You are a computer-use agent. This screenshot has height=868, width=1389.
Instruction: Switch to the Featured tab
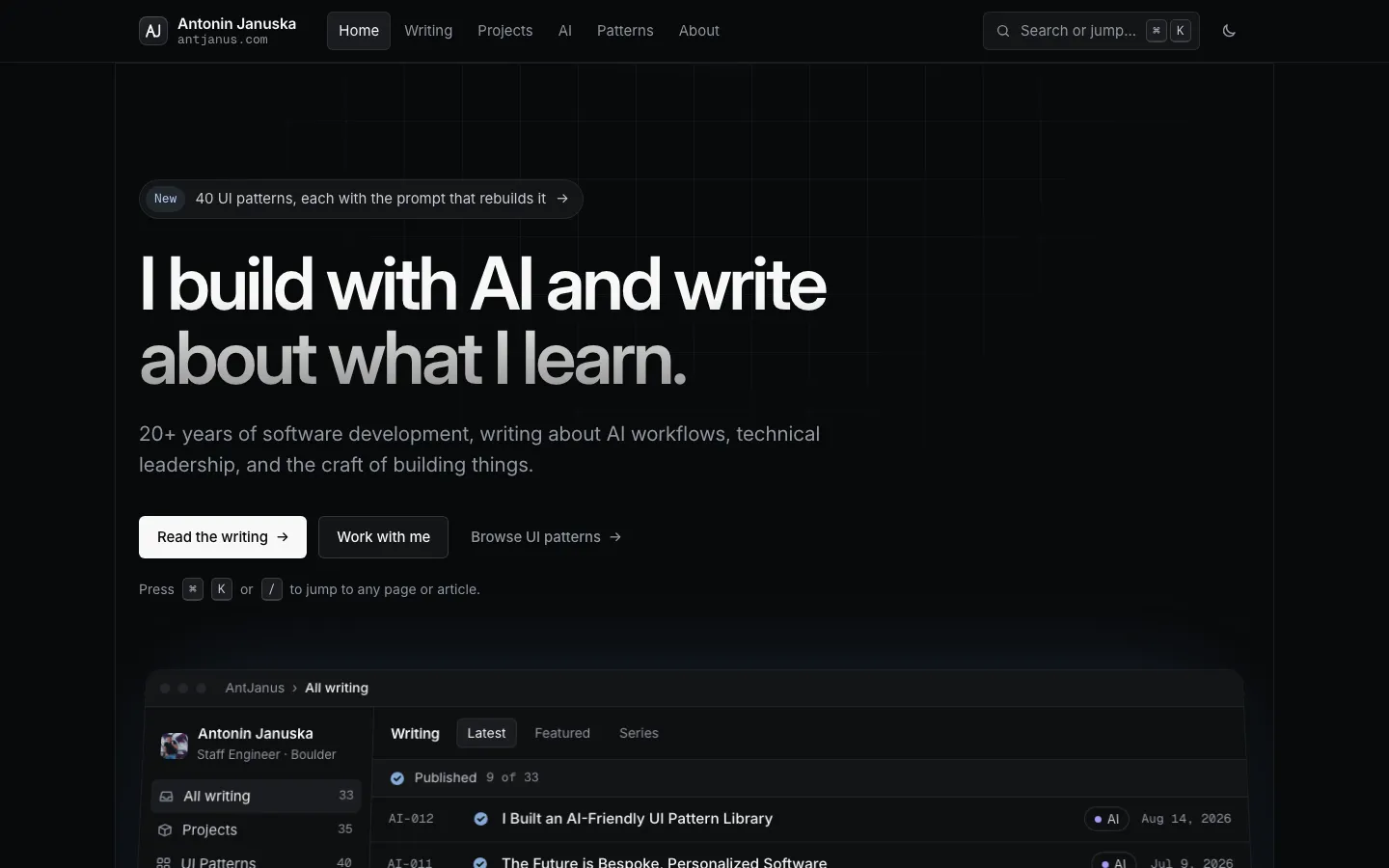562,733
